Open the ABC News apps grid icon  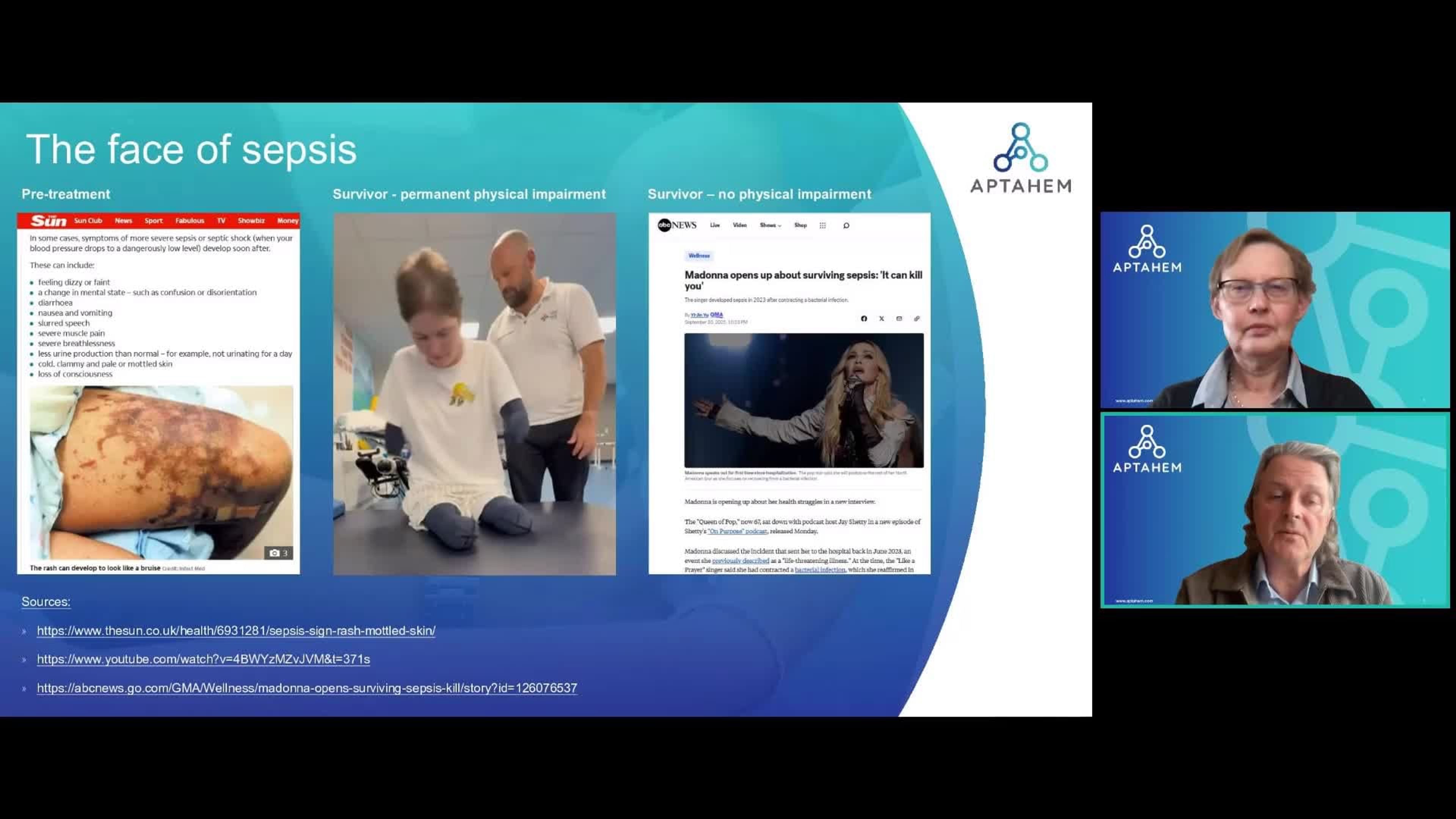click(822, 226)
